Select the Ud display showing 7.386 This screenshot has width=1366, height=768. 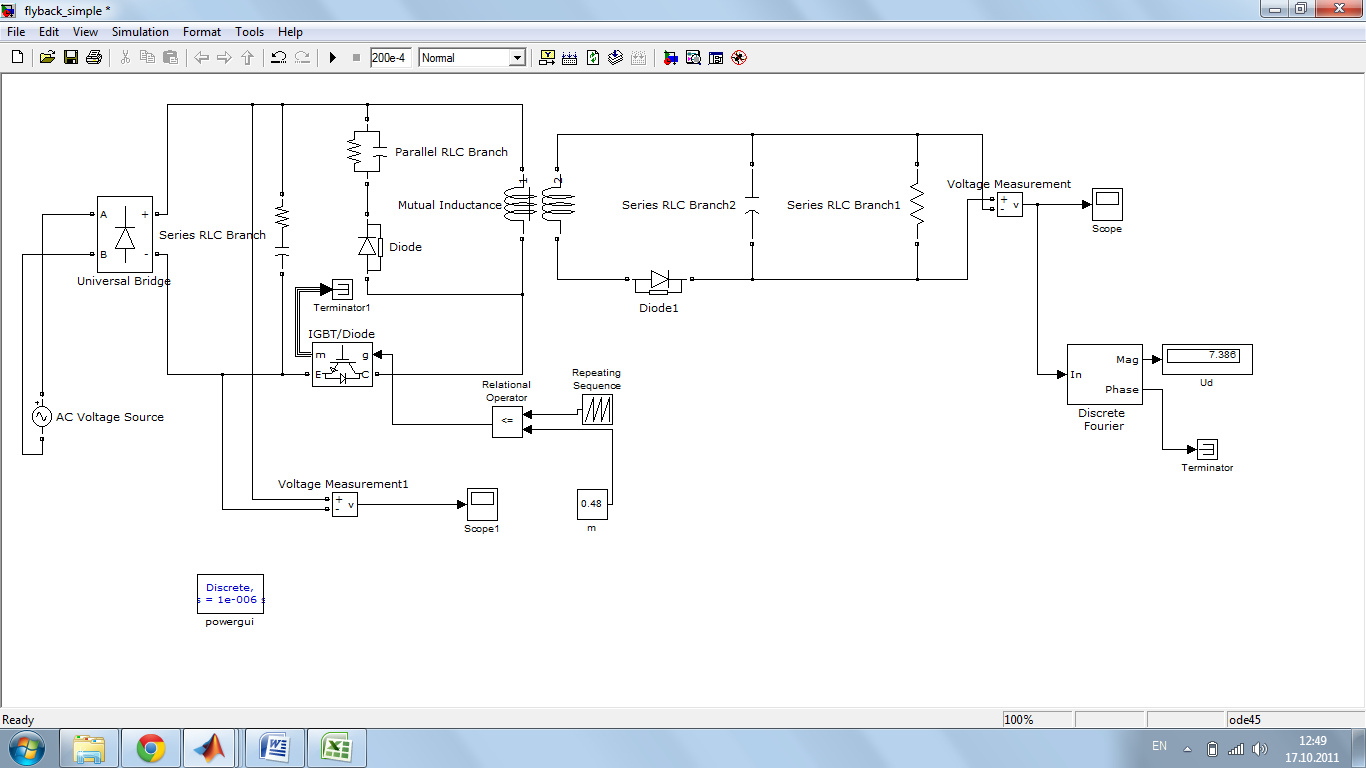click(x=1207, y=359)
